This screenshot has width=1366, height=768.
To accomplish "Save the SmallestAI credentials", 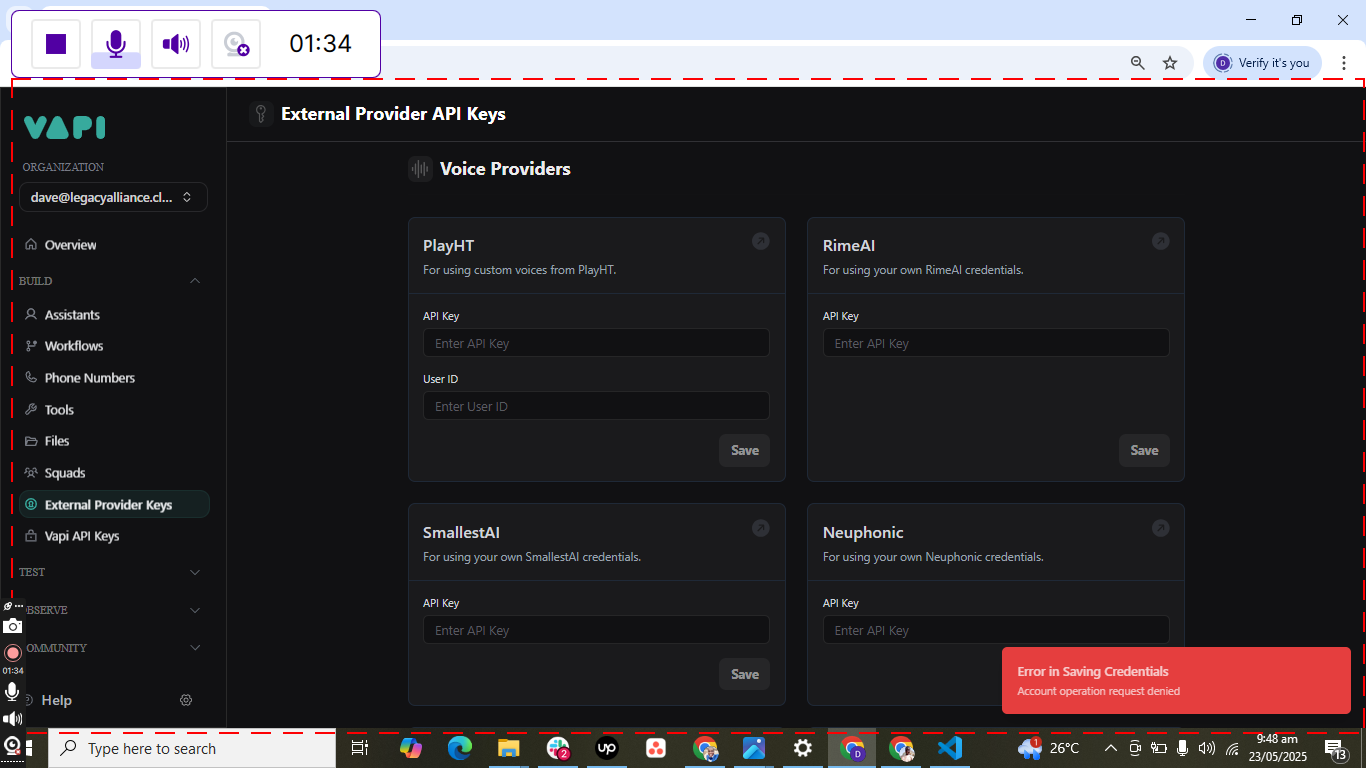I will [745, 674].
